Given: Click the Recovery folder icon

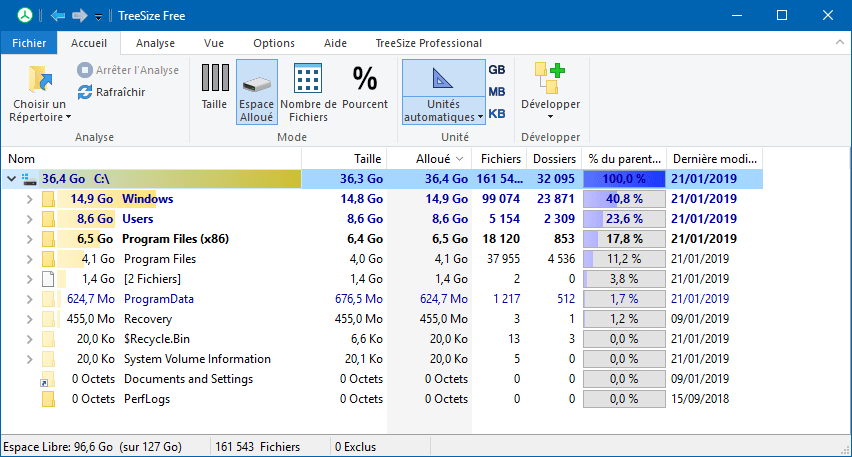Looking at the screenshot, I should (x=48, y=319).
